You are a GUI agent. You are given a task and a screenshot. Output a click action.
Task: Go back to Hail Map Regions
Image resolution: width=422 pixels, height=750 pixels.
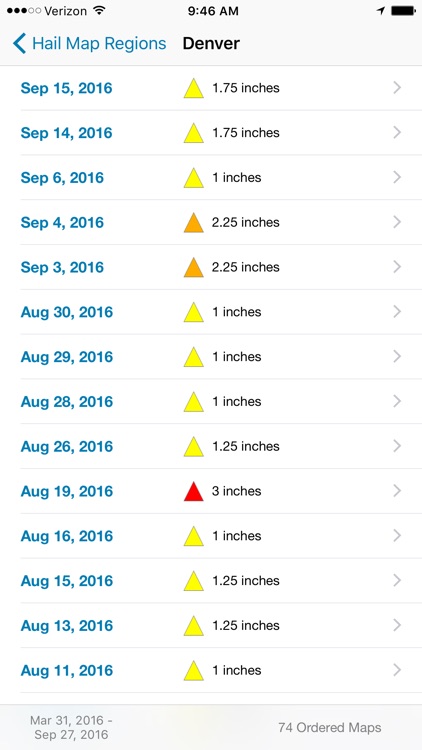89,44
